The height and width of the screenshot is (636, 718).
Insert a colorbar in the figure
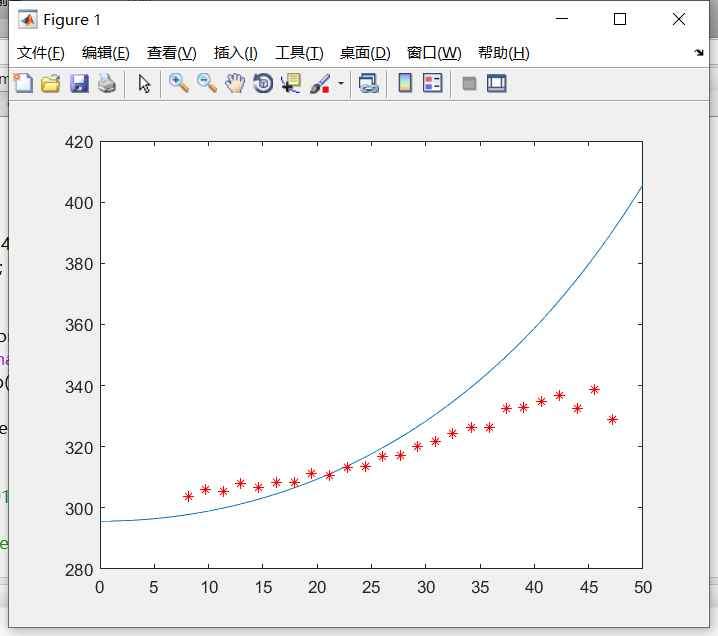click(405, 84)
